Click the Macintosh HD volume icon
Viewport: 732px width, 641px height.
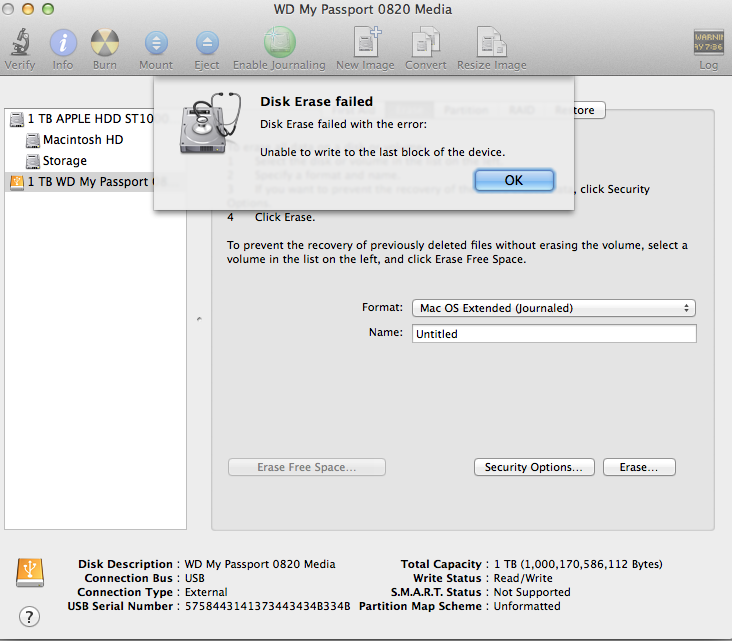pyautogui.click(x=33, y=140)
